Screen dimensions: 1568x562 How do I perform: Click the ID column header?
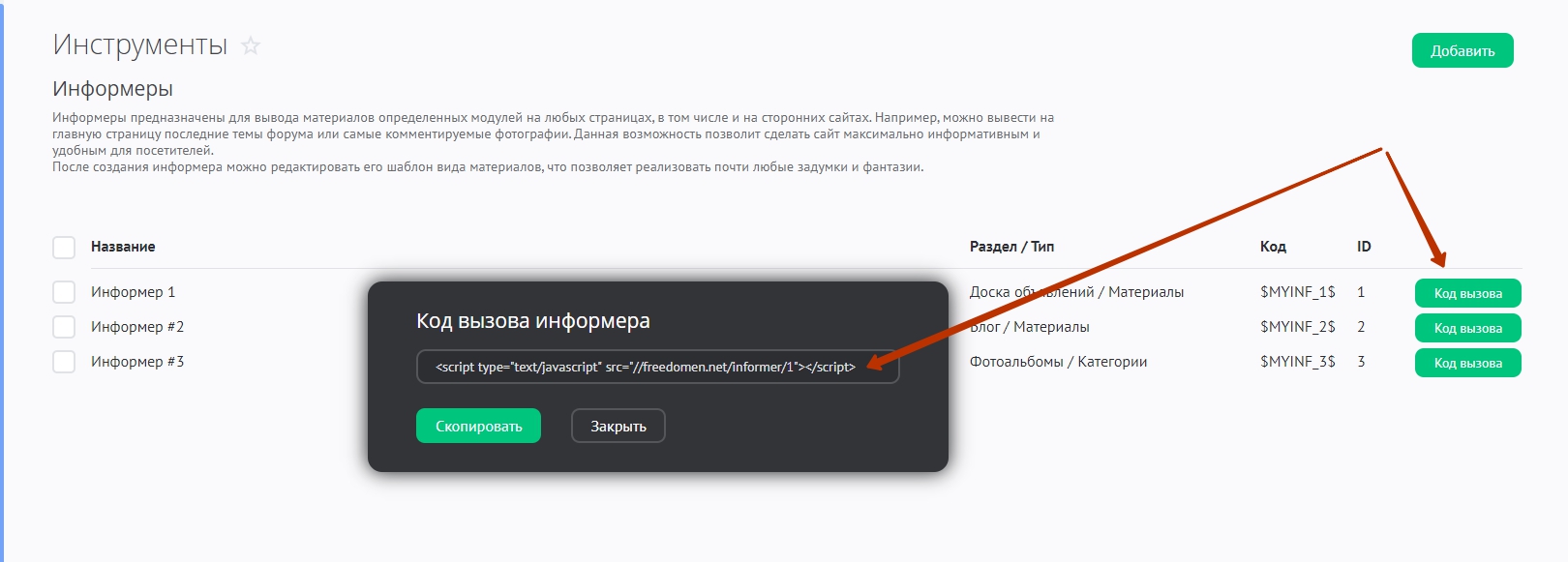pos(1364,247)
